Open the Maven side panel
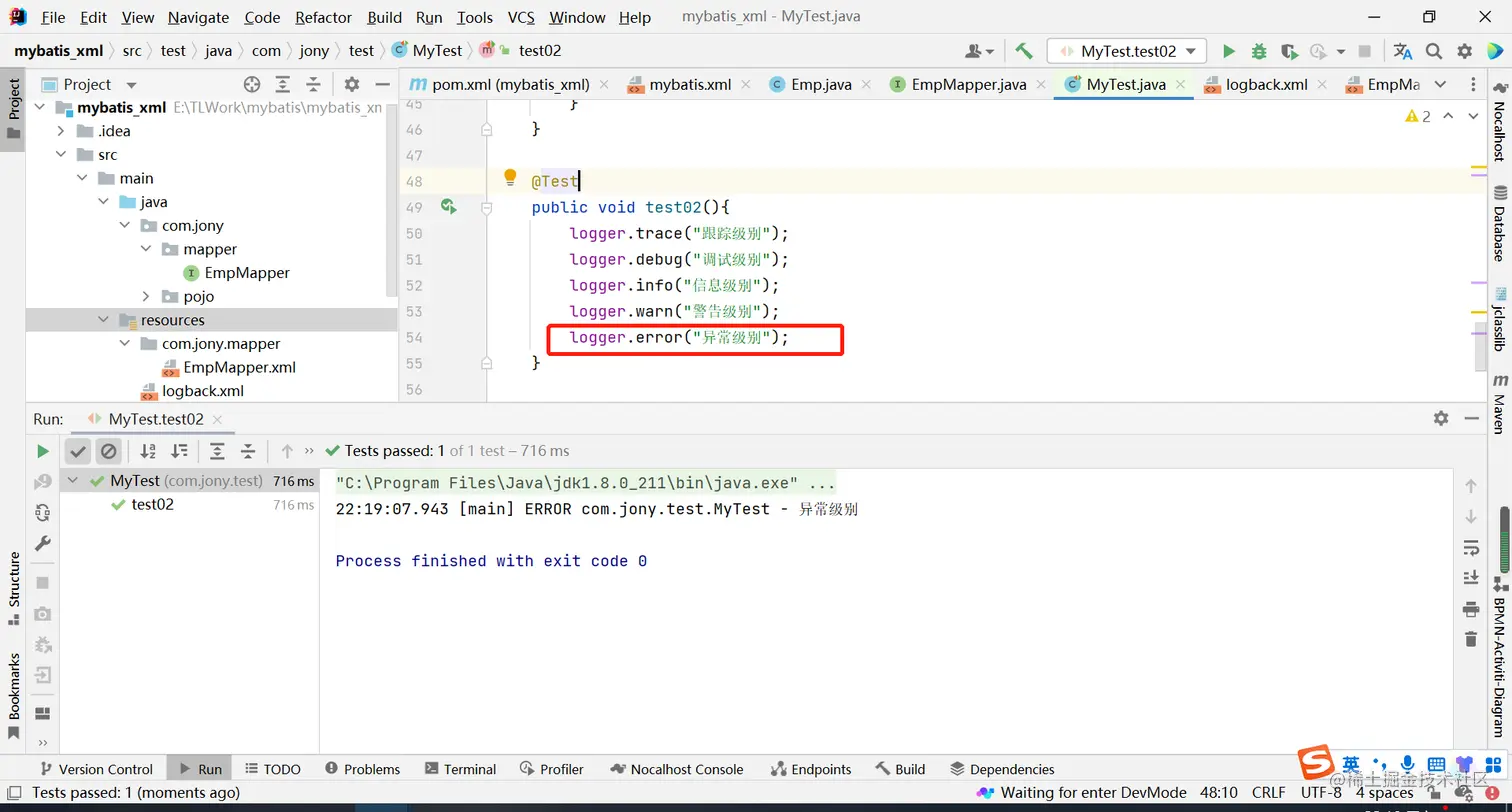 1499,403
